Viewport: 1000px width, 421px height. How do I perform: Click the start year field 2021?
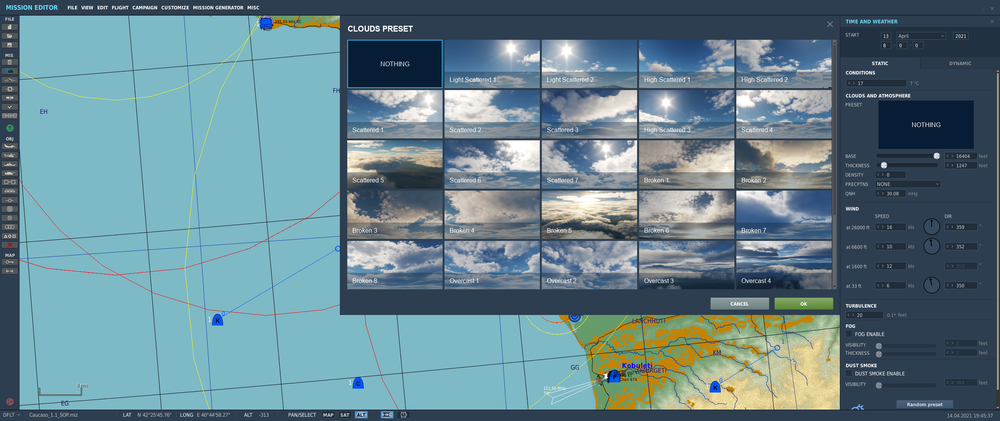[962, 36]
